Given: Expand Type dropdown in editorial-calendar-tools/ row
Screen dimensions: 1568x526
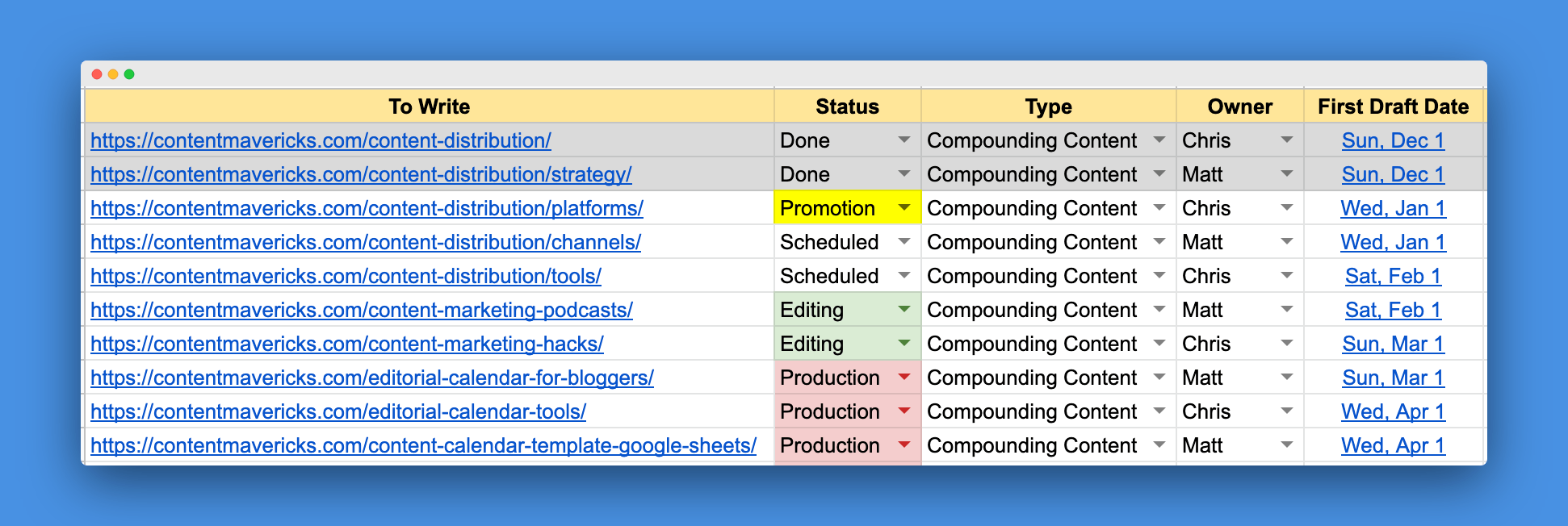Looking at the screenshot, I should click(x=1159, y=411).
